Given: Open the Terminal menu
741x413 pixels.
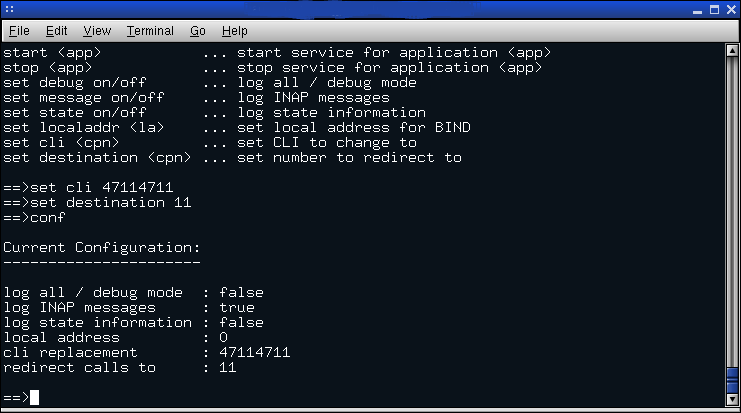Looking at the screenshot, I should (150, 31).
